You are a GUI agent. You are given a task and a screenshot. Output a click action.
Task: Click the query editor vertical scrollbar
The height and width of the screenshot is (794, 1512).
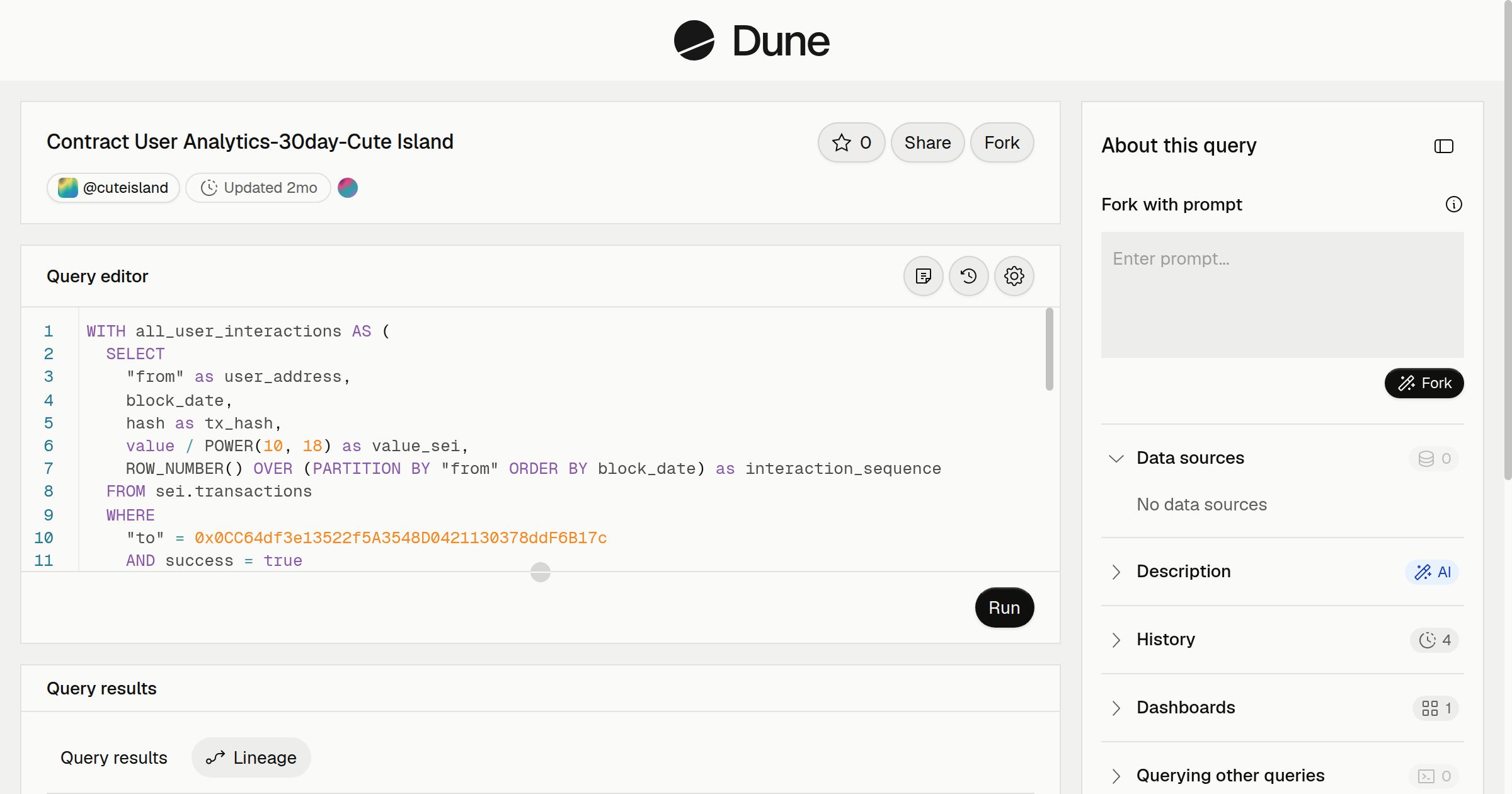coord(1049,350)
